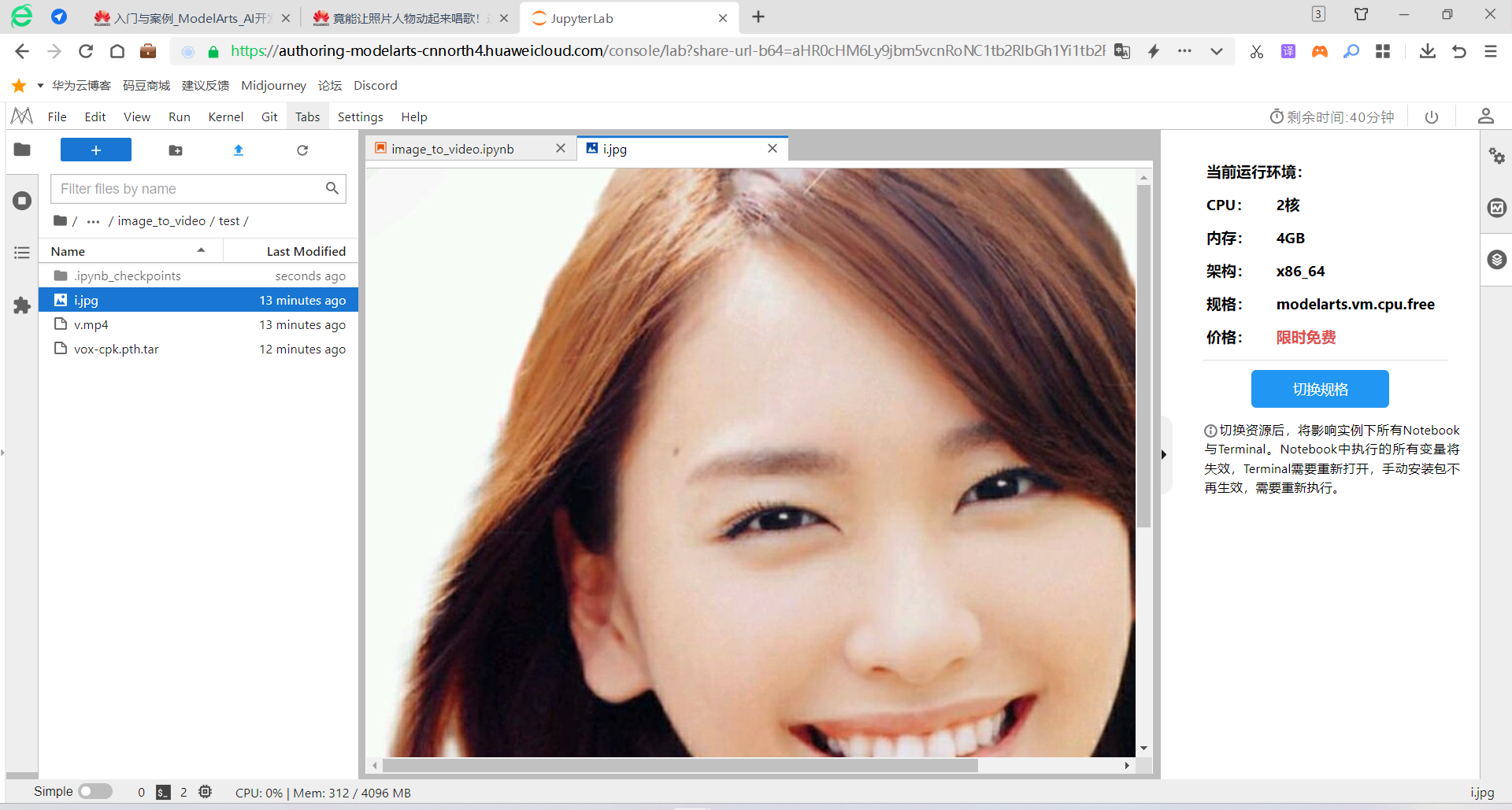The width and height of the screenshot is (1512, 810).
Task: Open the page translate icon
Action: click(x=1122, y=51)
